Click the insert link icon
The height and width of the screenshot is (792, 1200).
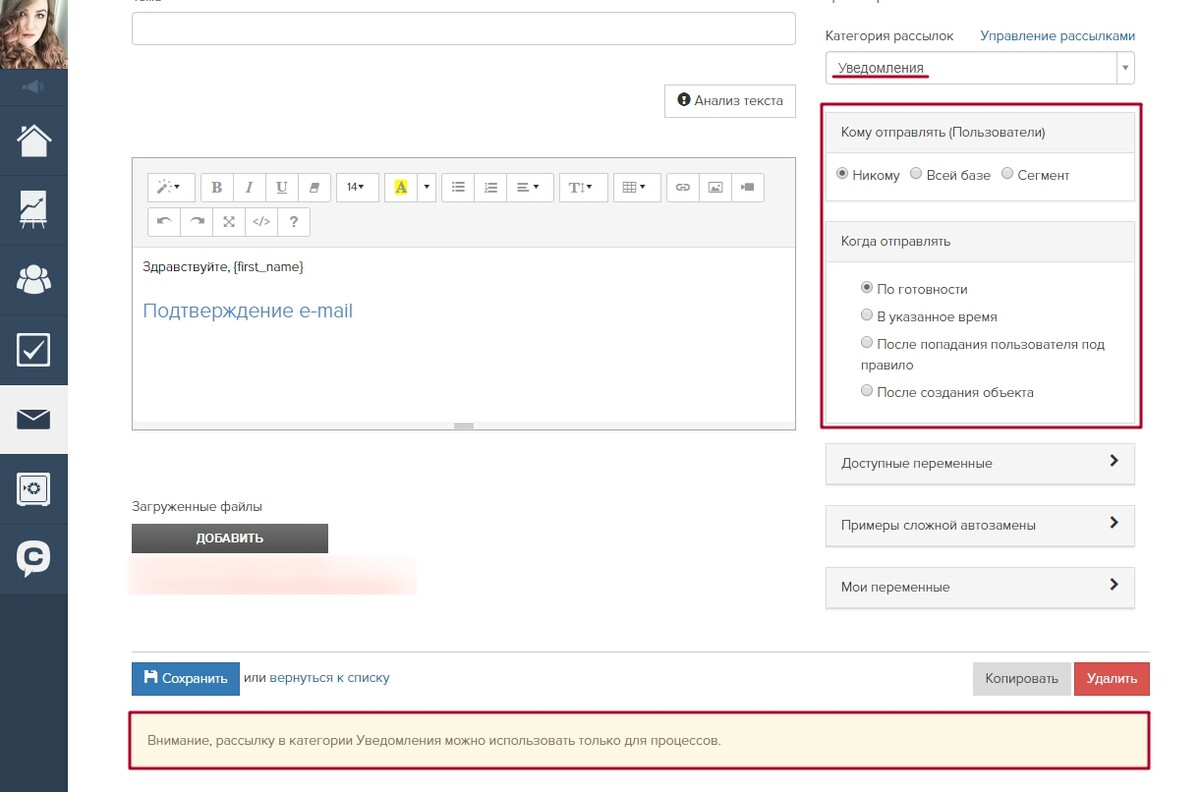(683, 187)
